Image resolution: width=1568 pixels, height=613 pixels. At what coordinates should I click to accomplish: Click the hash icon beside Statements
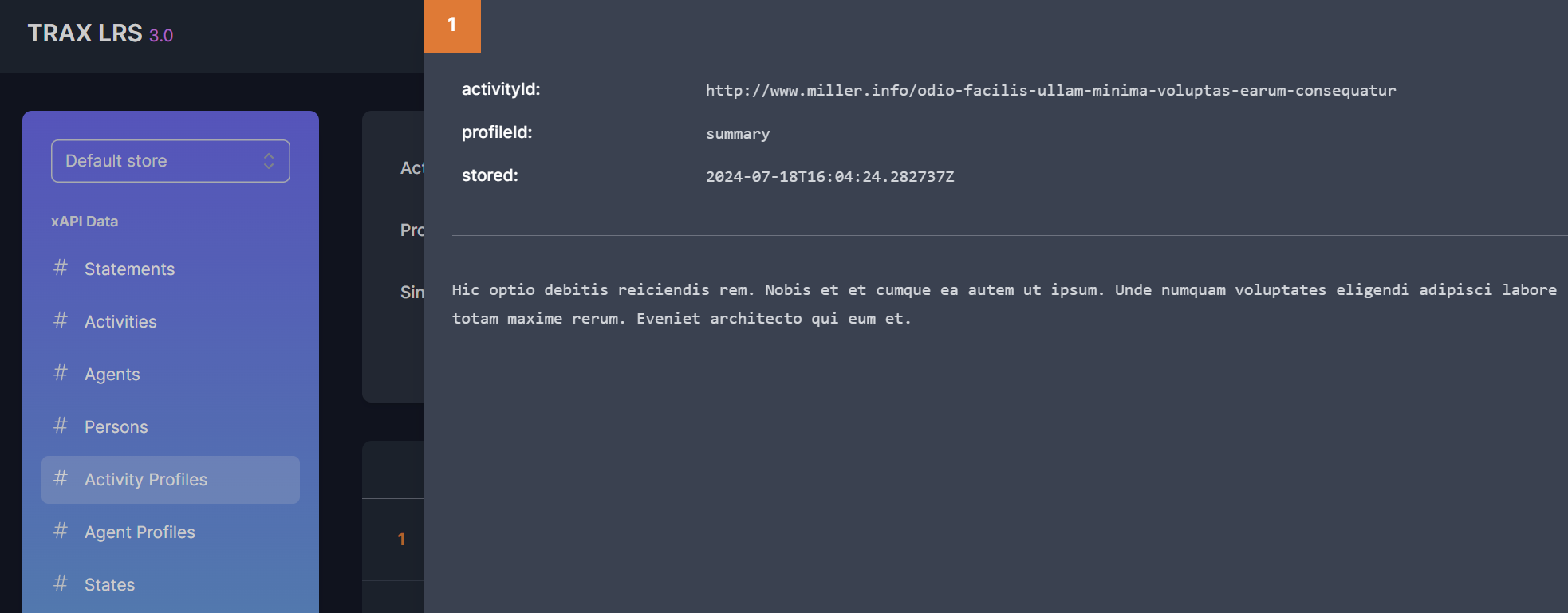tap(61, 268)
